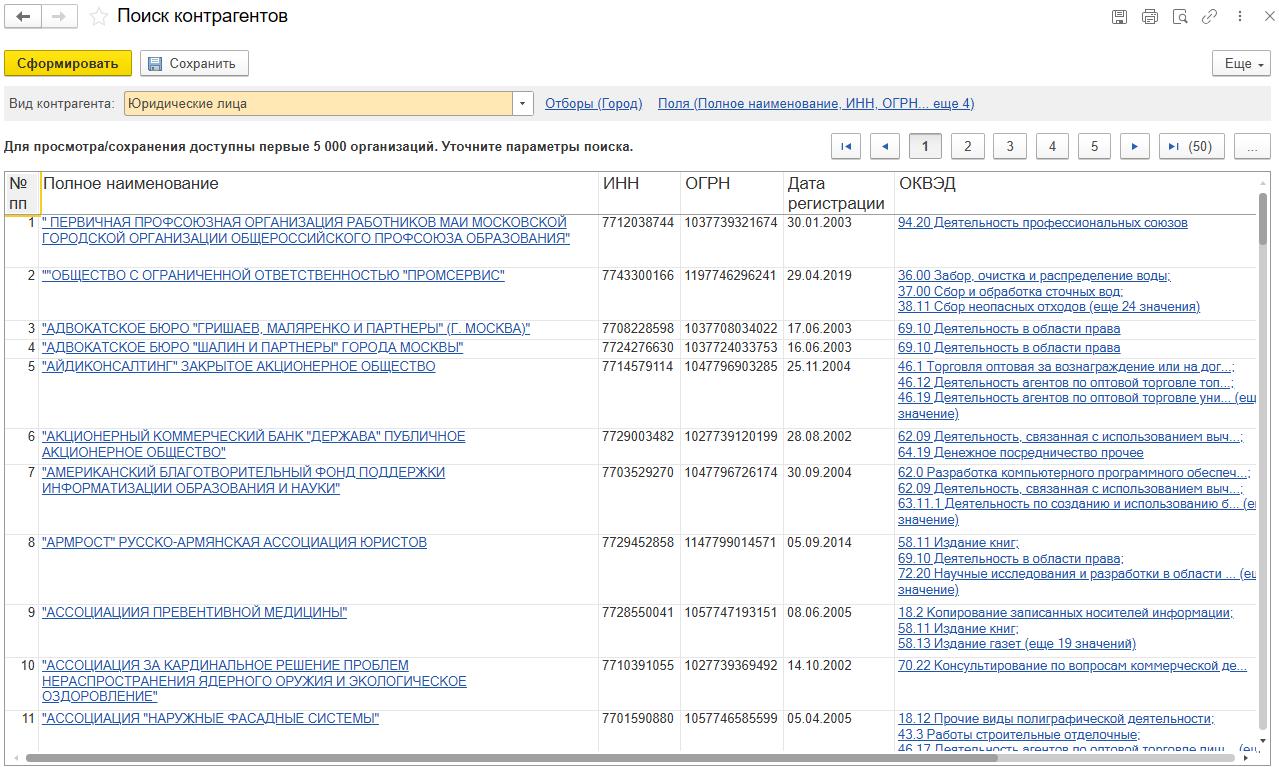Print the report using the printer icon
Viewport: 1279px width, 767px height.
[x=1149, y=17]
